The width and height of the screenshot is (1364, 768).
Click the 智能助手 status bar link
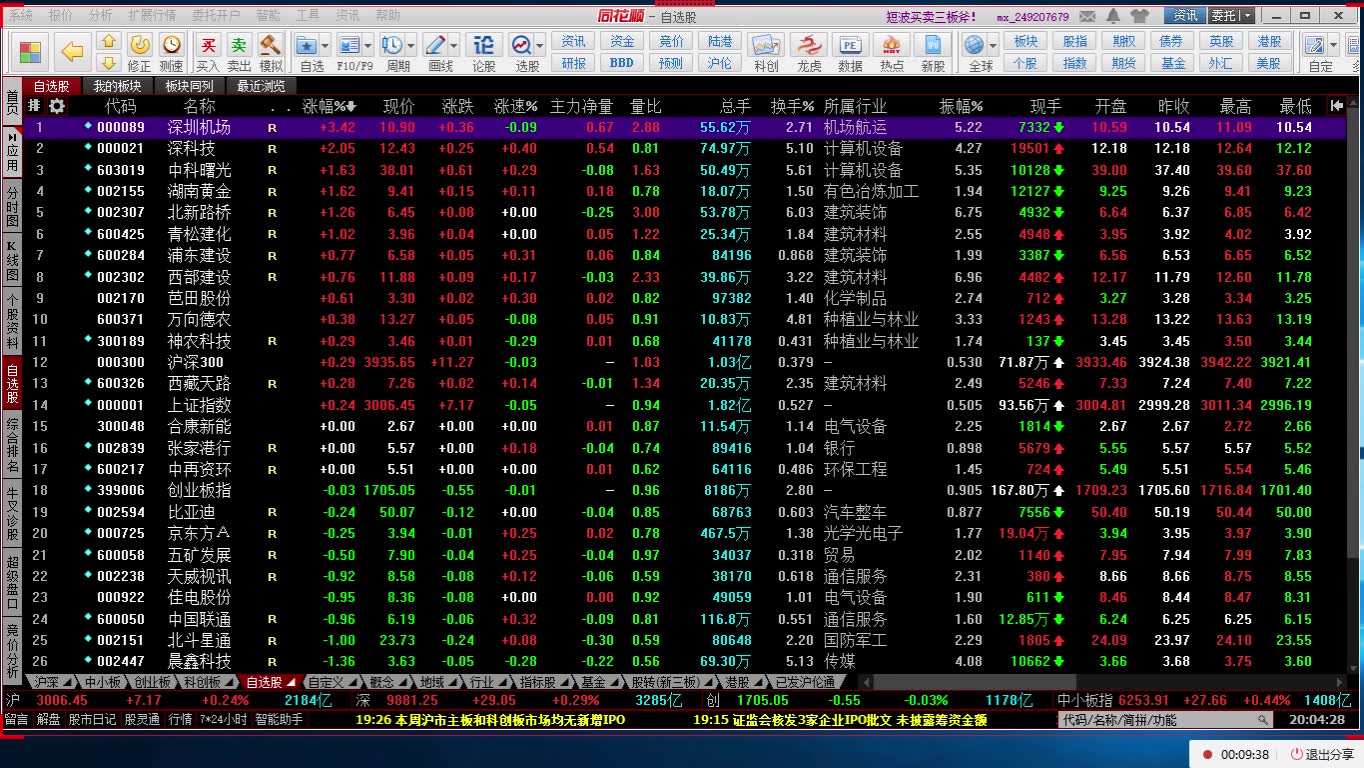tap(279, 719)
